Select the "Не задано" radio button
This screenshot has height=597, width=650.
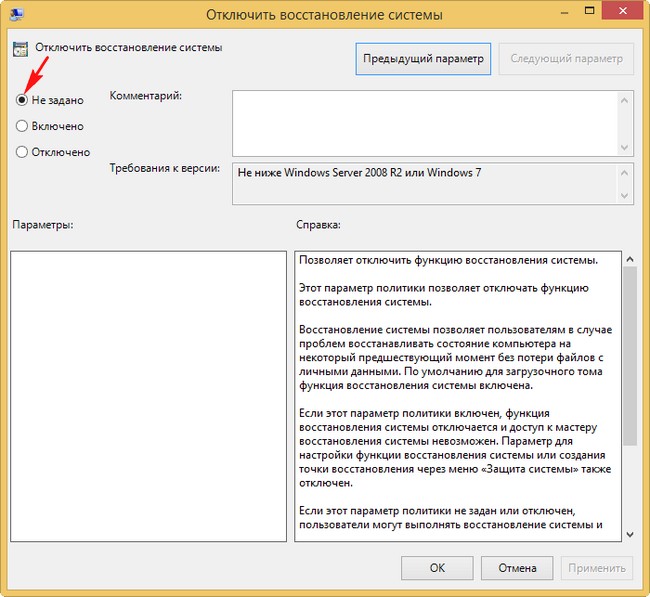click(x=22, y=100)
